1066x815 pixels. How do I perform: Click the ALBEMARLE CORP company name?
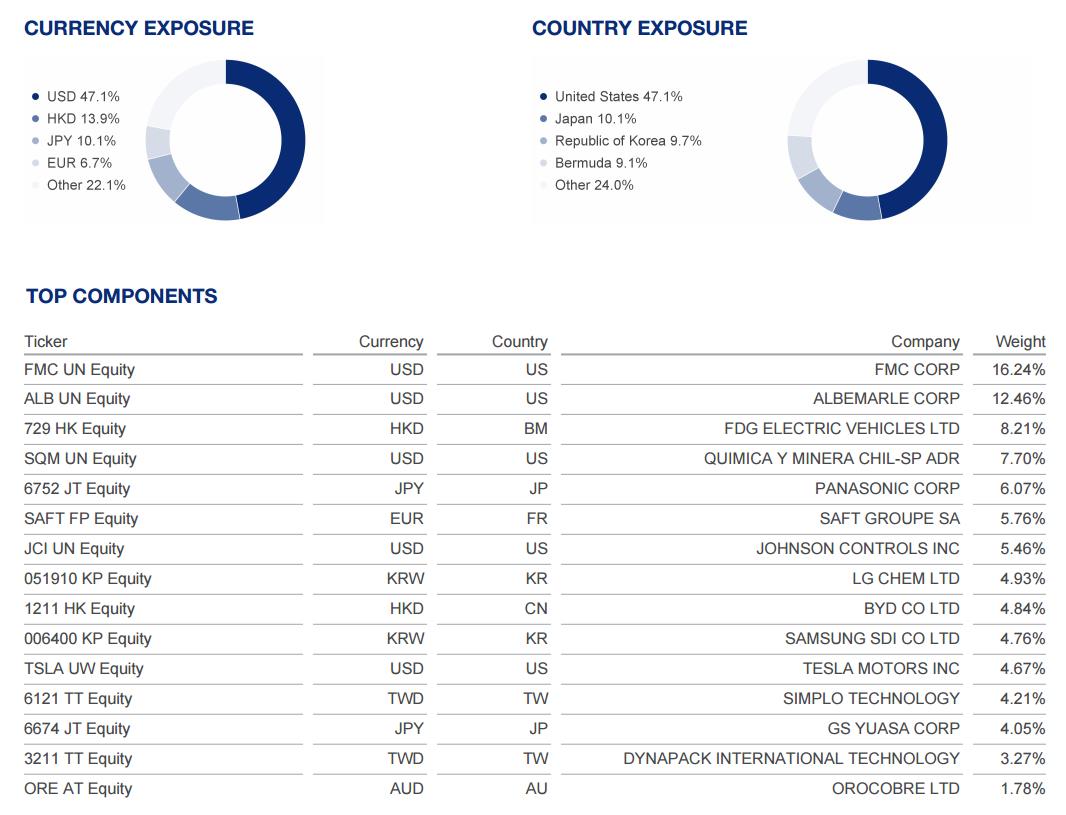point(887,399)
